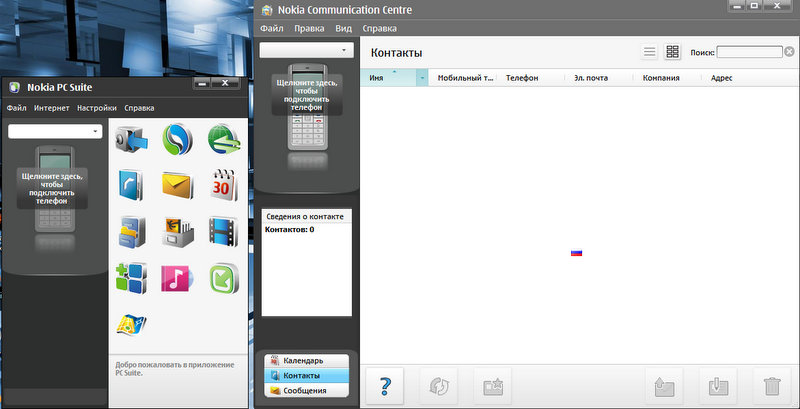Viewport: 800px width, 409px height.
Task: Close the Nokia PC Suite window
Action: (x=225, y=83)
